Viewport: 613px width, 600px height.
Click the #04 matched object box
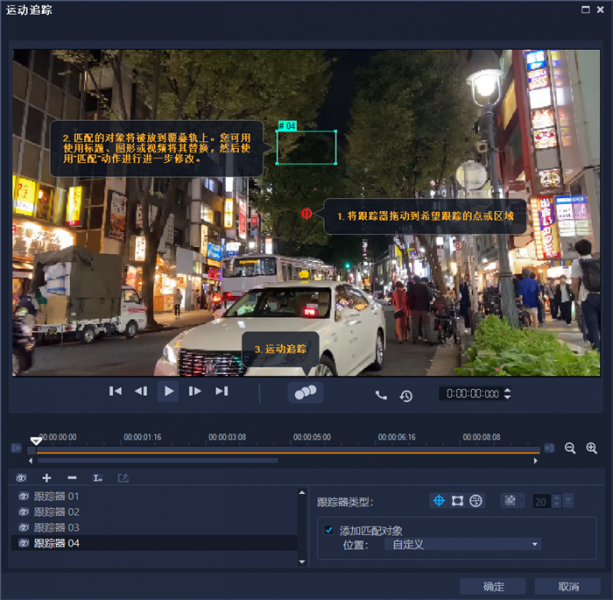point(306,147)
